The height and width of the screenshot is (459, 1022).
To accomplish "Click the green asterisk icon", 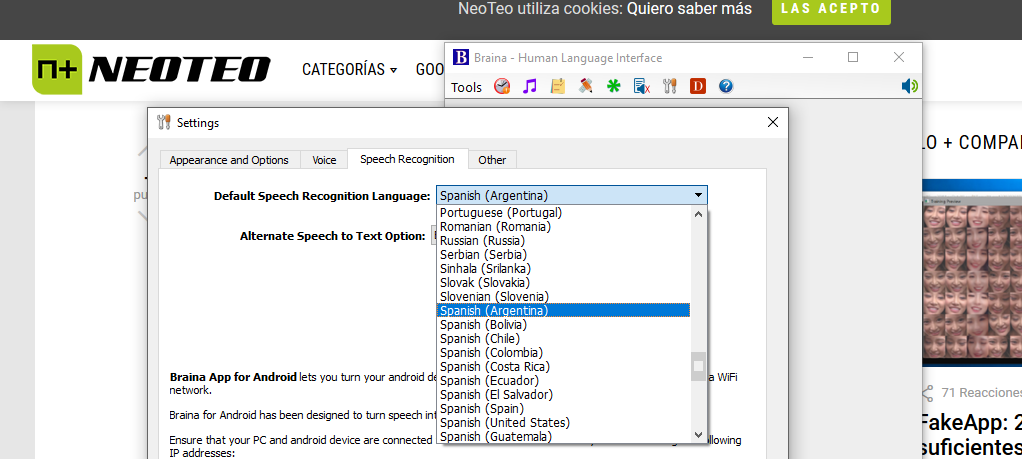I will pos(613,86).
